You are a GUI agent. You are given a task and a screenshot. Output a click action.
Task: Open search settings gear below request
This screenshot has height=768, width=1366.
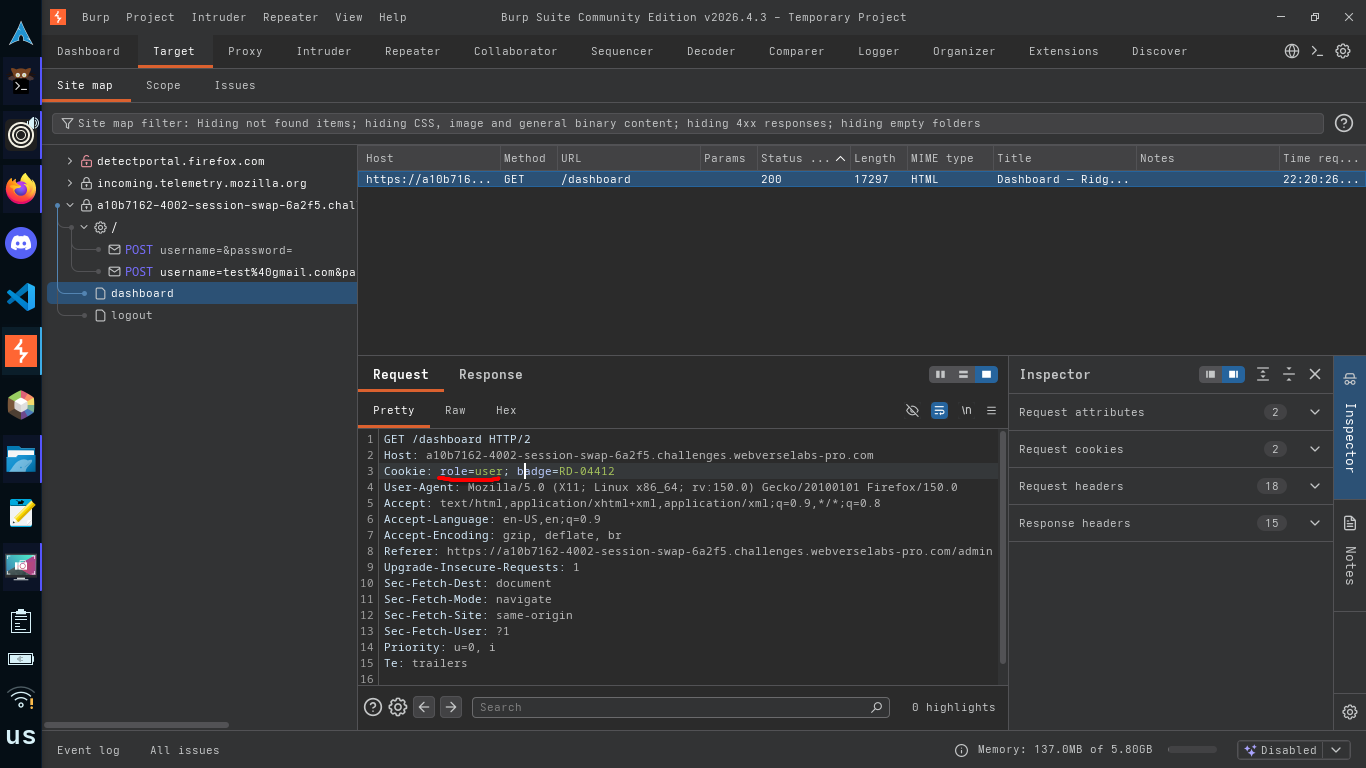coord(398,707)
